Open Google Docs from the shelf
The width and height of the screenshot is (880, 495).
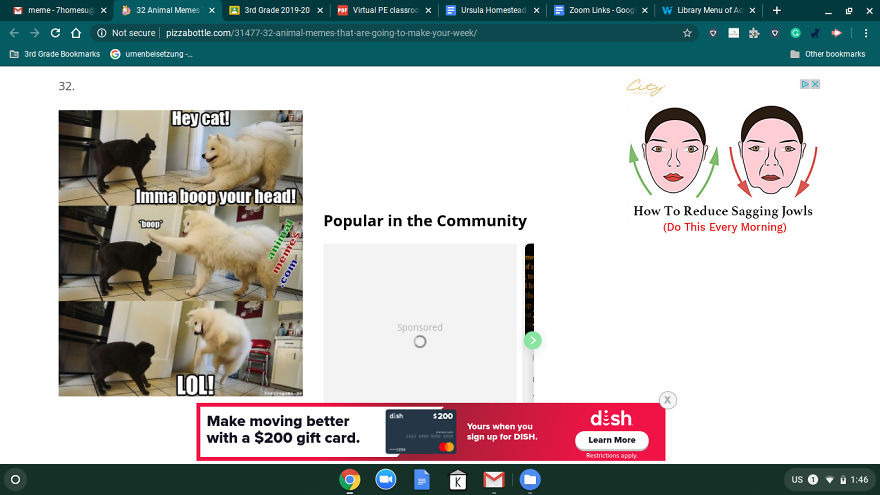[422, 480]
